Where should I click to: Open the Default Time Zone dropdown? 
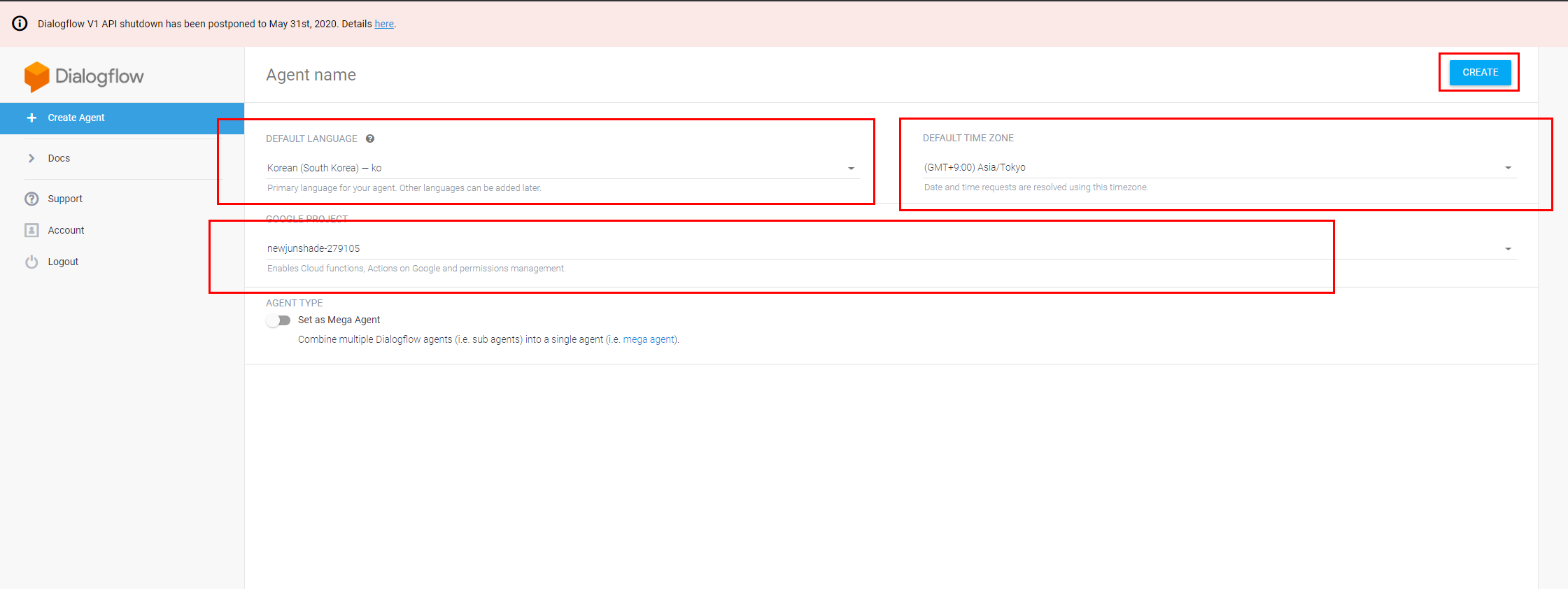coord(1220,167)
